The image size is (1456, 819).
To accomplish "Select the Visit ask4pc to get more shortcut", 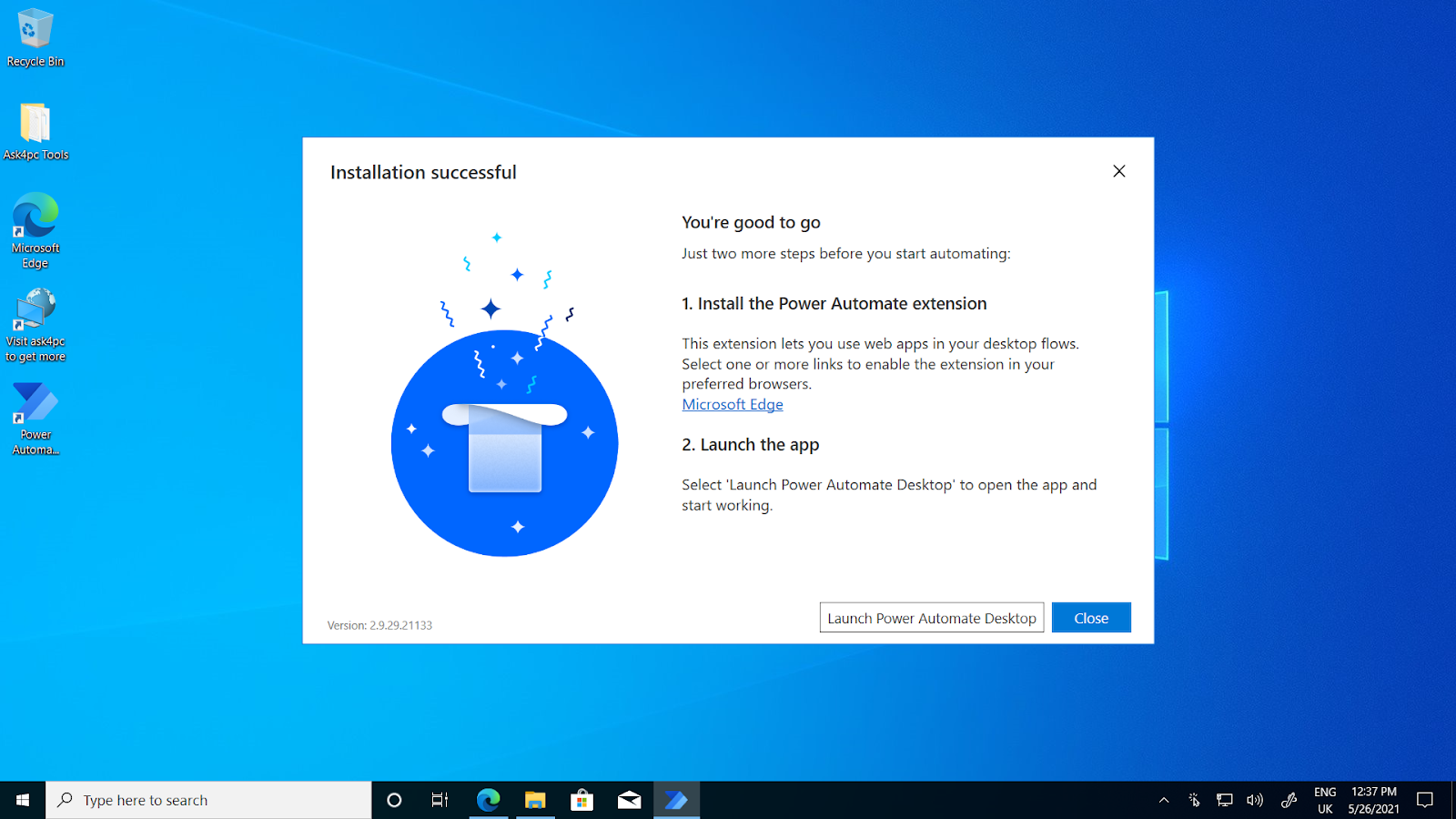I will [35, 325].
